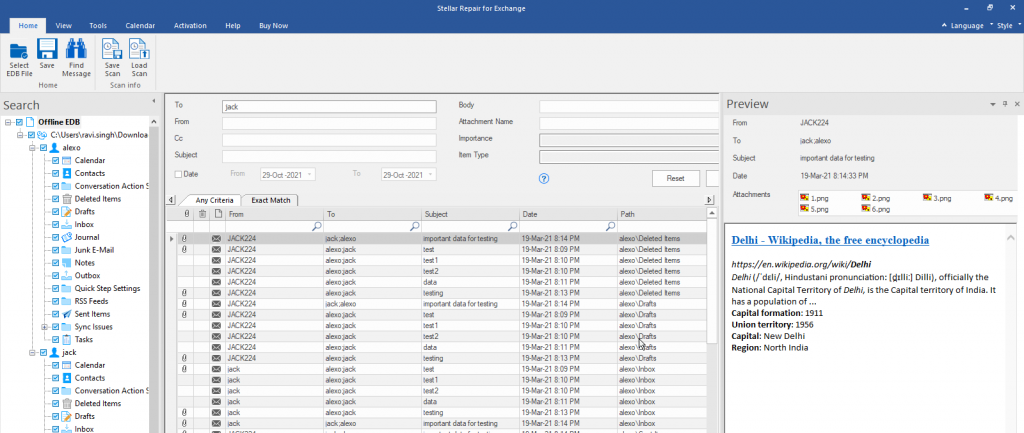Viewport: 1024px width, 433px height.
Task: Click the attachment column header paperclip icon
Action: pyautogui.click(x=187, y=214)
